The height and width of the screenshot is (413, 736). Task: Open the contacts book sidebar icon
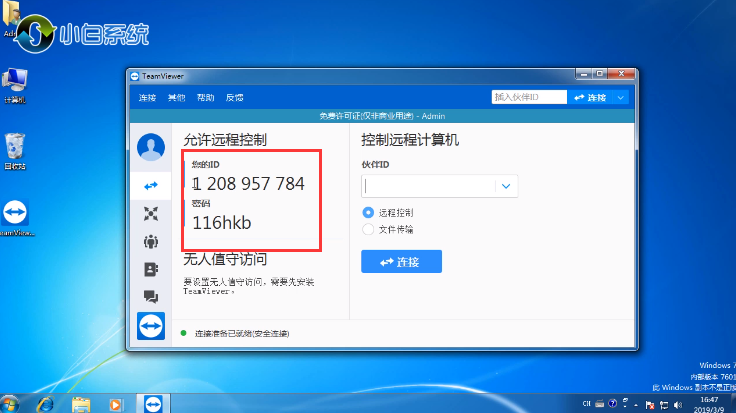pyautogui.click(x=151, y=269)
